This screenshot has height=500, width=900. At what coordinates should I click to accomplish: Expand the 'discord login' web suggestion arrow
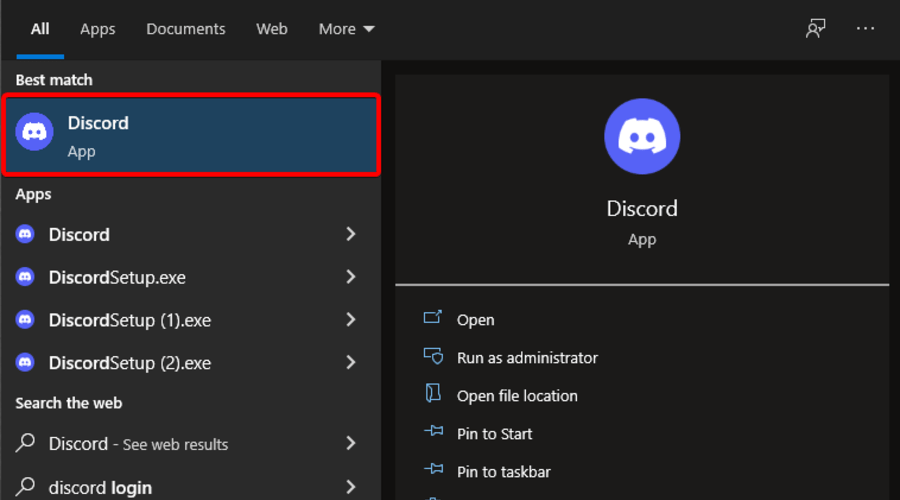(351, 487)
